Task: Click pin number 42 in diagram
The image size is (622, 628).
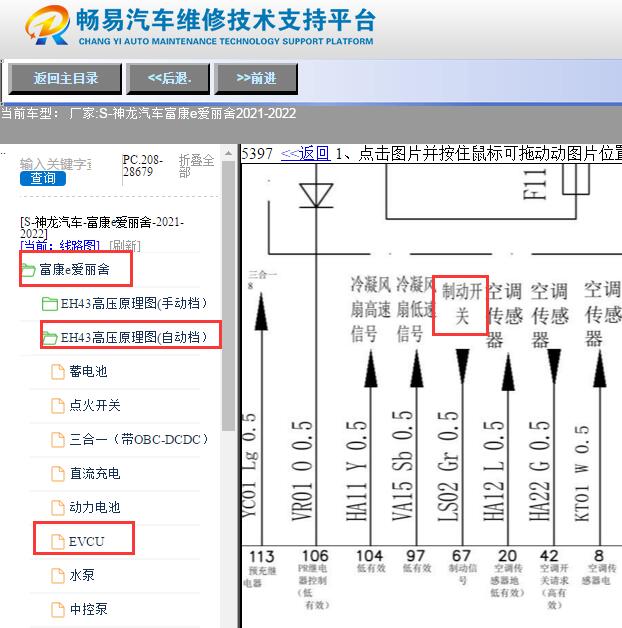Action: [549, 556]
